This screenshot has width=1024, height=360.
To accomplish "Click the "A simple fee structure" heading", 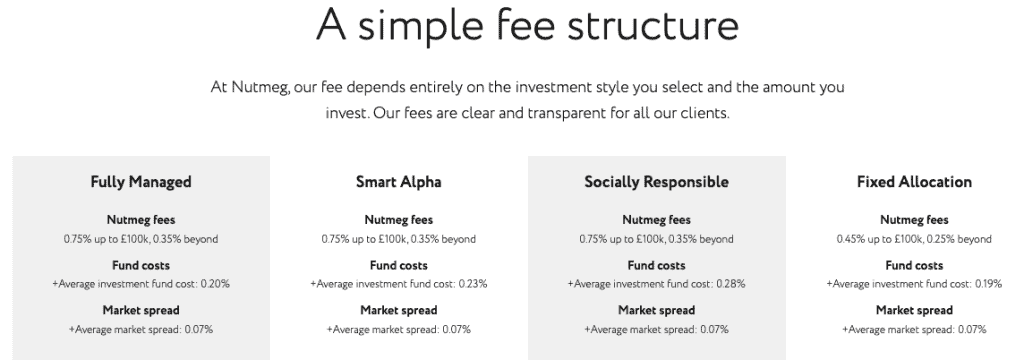I will click(x=528, y=25).
